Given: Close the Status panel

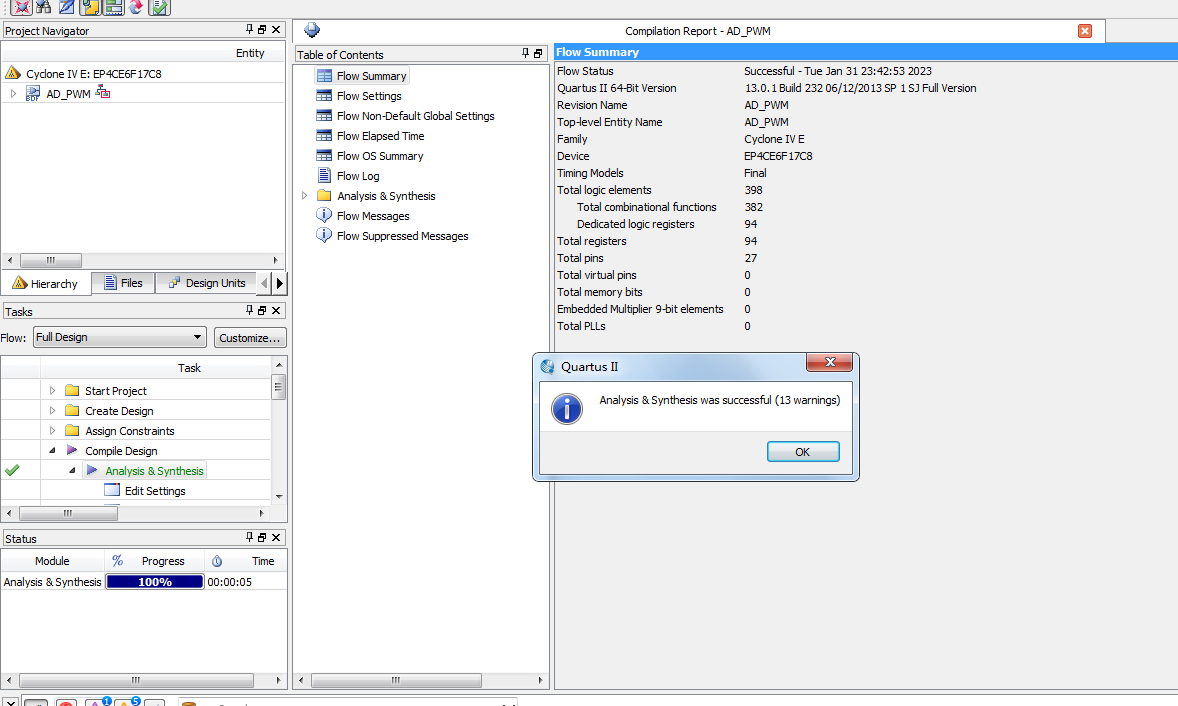Looking at the screenshot, I should [x=276, y=537].
